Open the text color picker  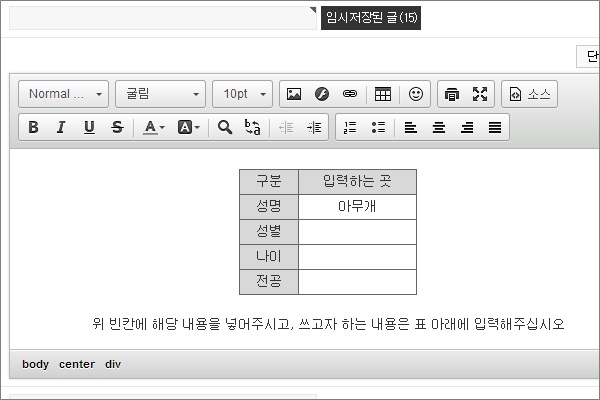pos(153,127)
